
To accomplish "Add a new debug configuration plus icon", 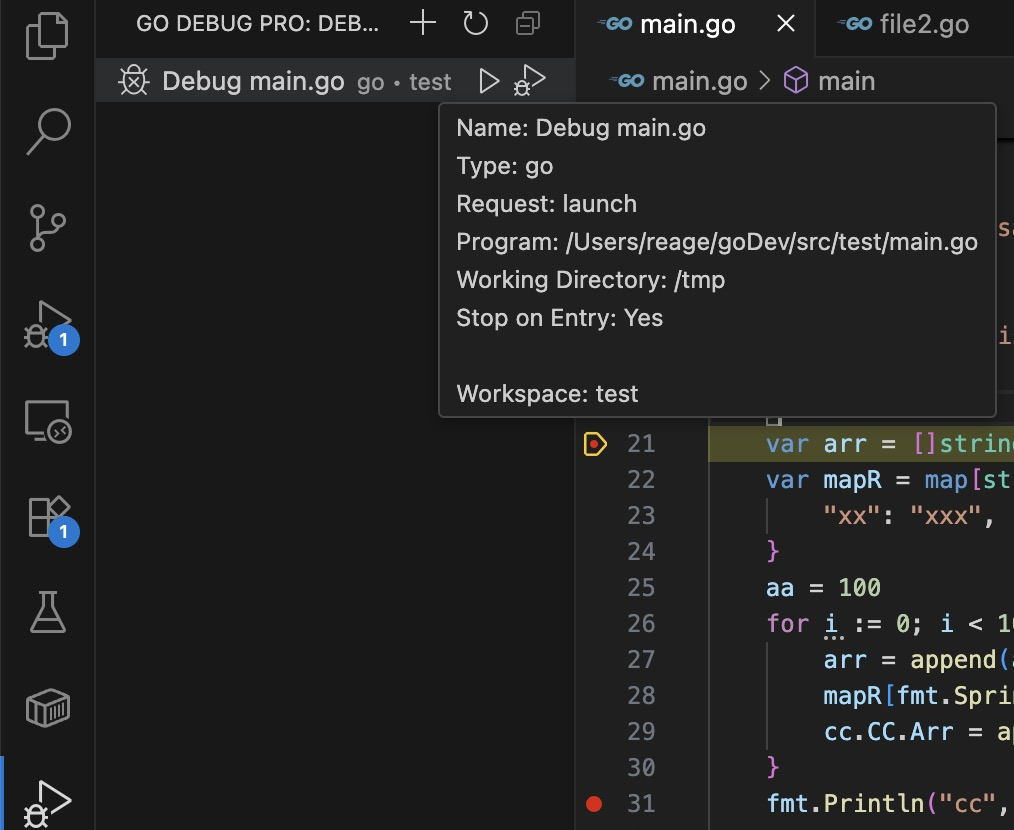I will [x=424, y=24].
